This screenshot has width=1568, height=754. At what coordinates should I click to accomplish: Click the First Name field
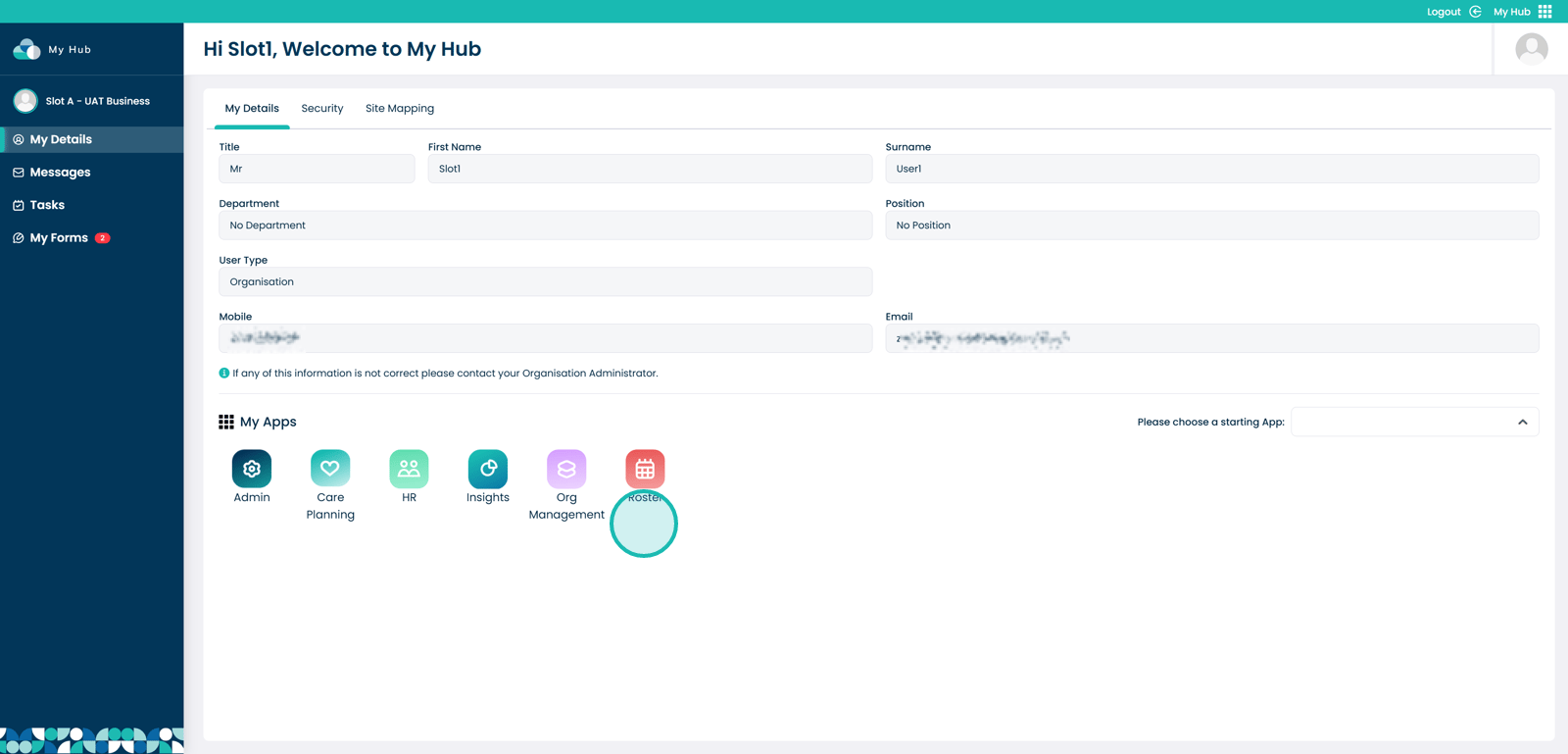650,169
